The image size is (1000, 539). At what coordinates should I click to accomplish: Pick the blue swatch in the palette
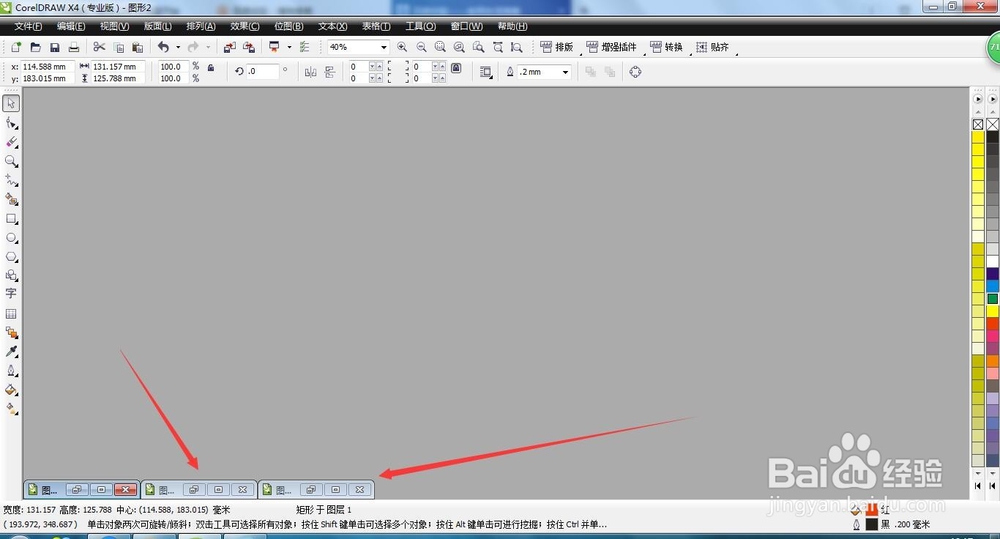point(992,286)
